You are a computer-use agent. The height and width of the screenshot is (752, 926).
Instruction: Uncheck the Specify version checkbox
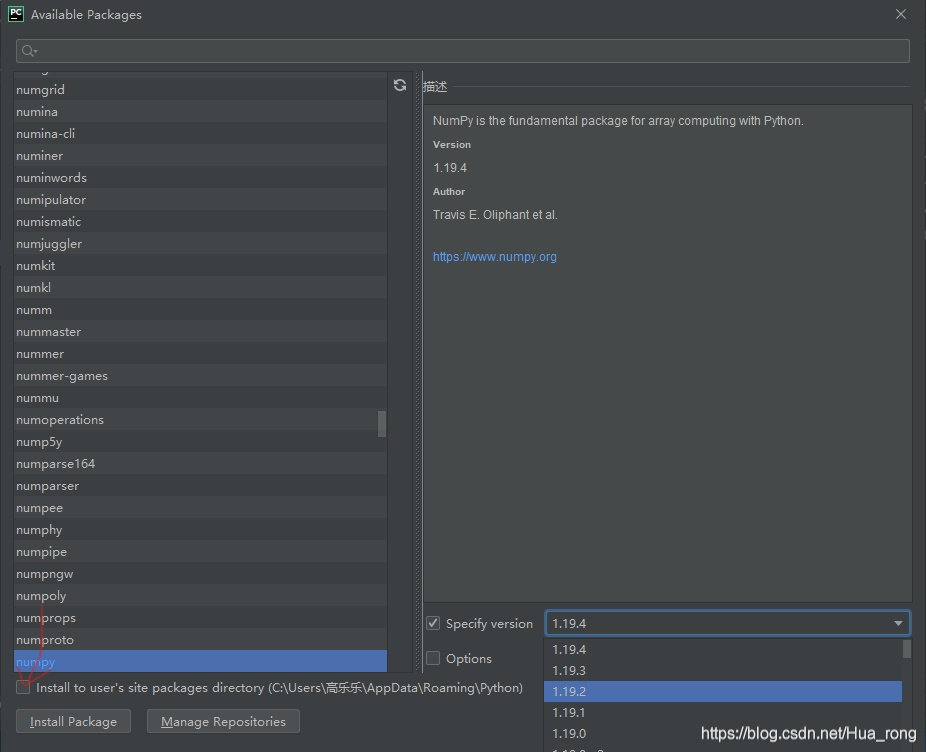(433, 623)
